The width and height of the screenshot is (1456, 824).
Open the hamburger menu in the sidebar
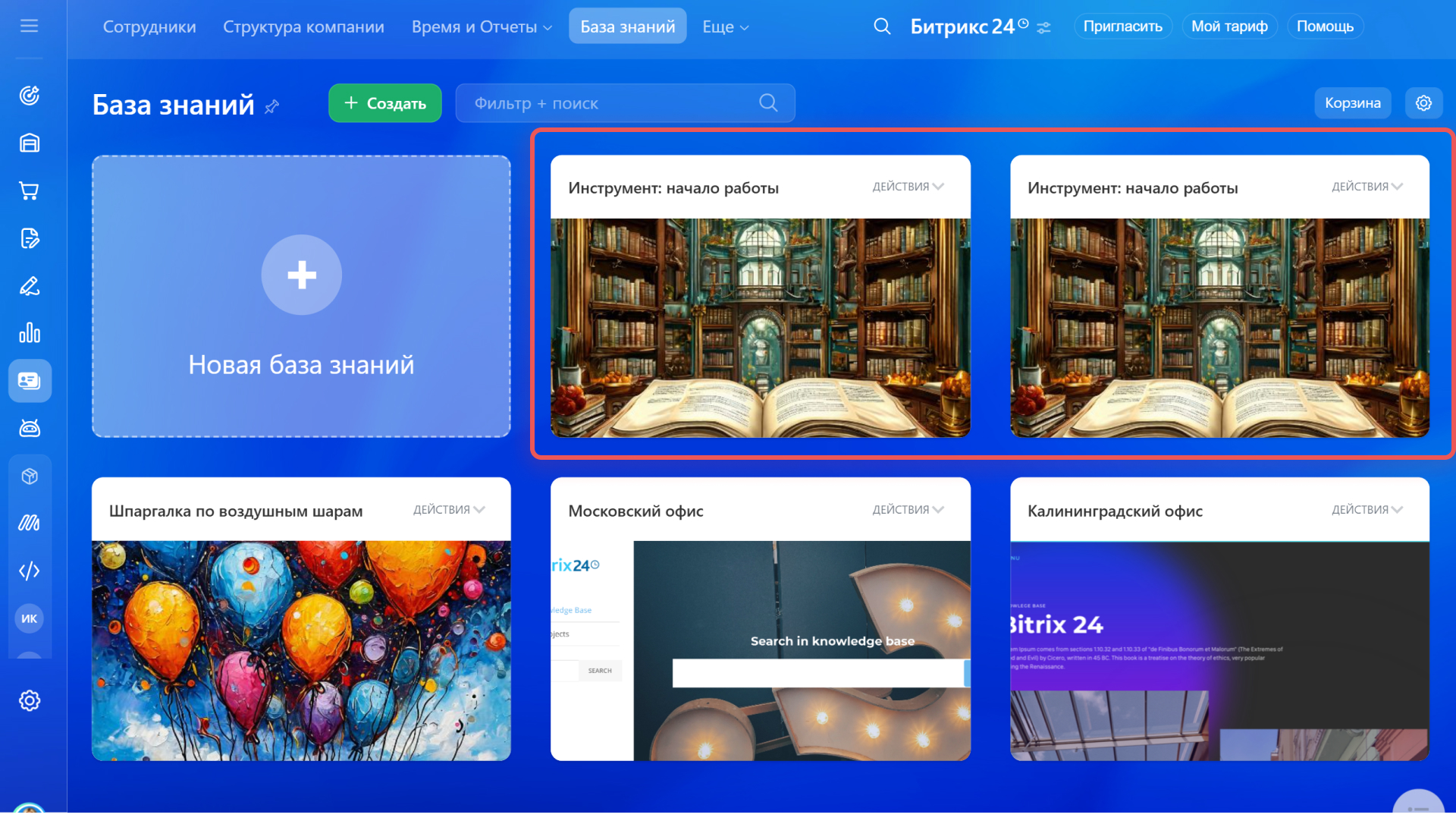click(29, 27)
